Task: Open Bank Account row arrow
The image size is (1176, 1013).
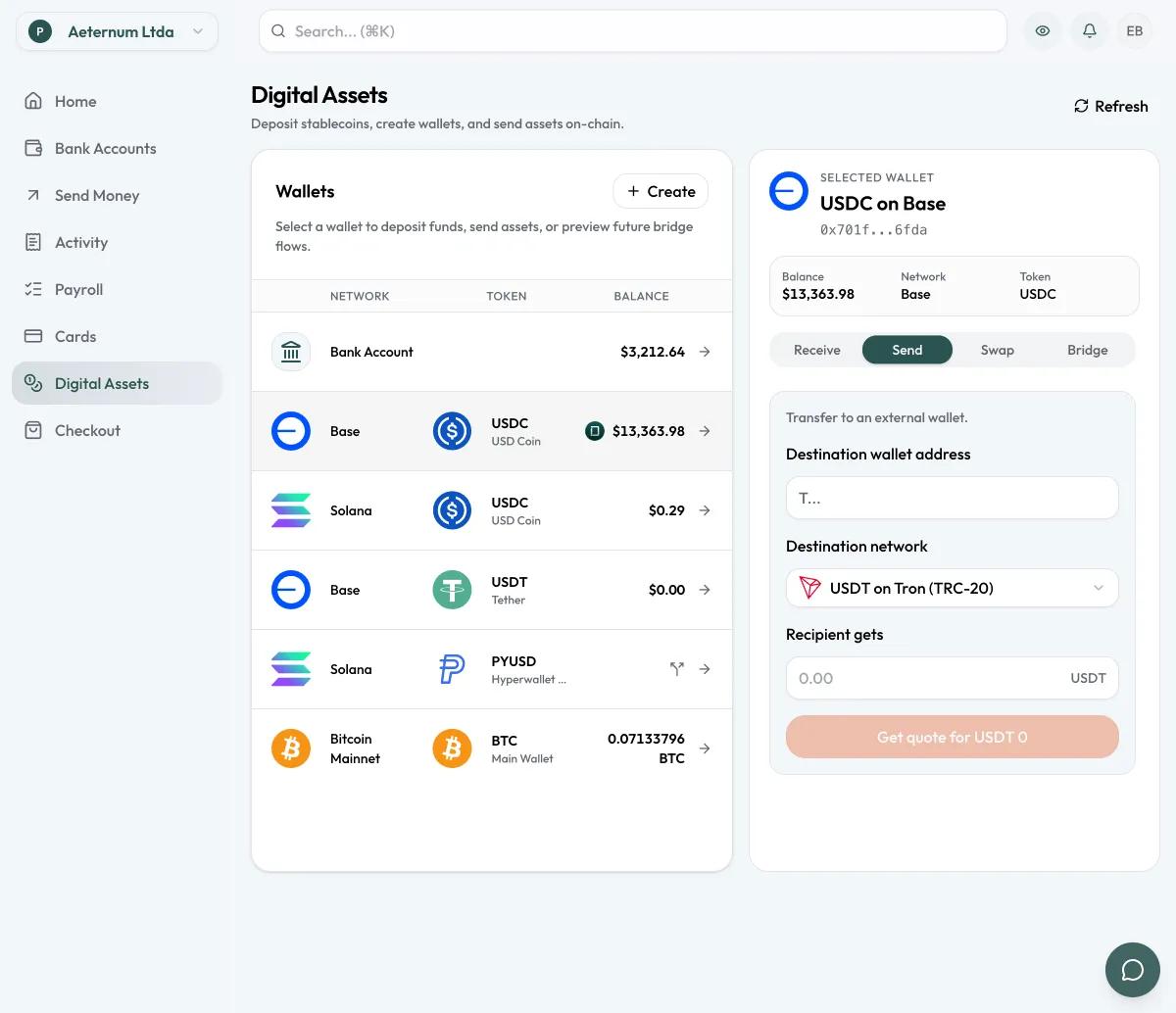Action: [705, 352]
